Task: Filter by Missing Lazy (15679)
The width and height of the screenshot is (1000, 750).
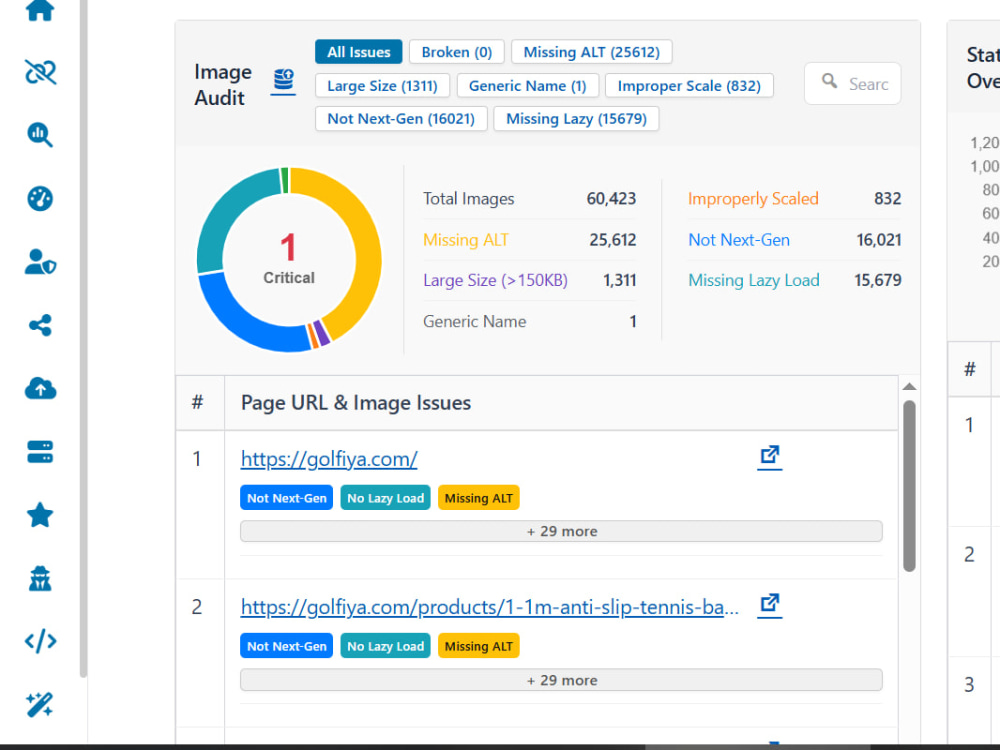Action: click(576, 119)
